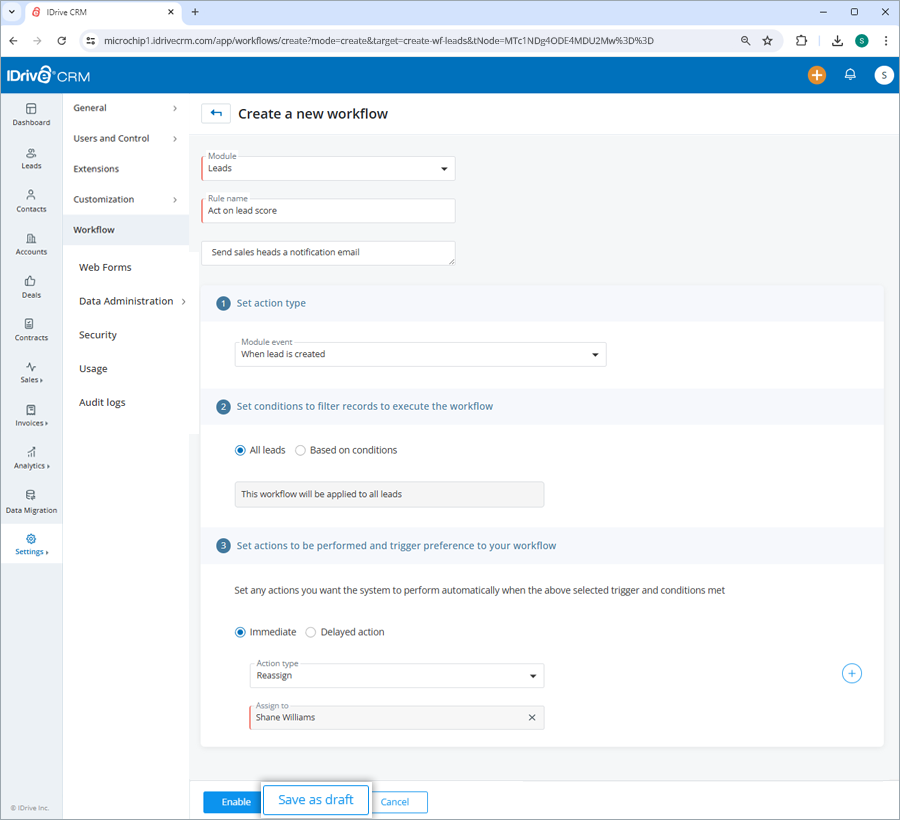Open the Audit logs settings page
Viewport: 900px width, 820px height.
click(105, 402)
